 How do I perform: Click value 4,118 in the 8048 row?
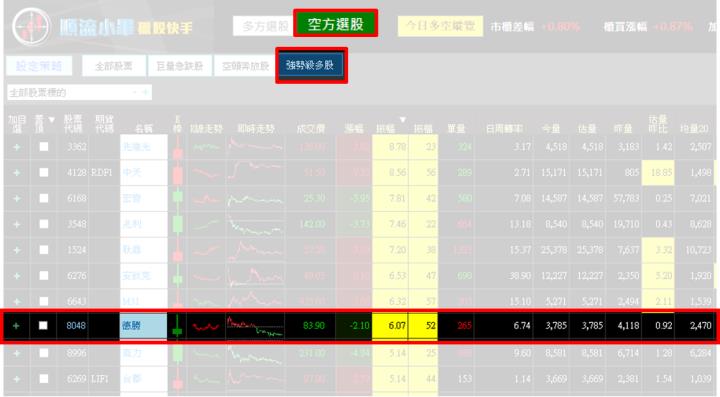point(629,326)
